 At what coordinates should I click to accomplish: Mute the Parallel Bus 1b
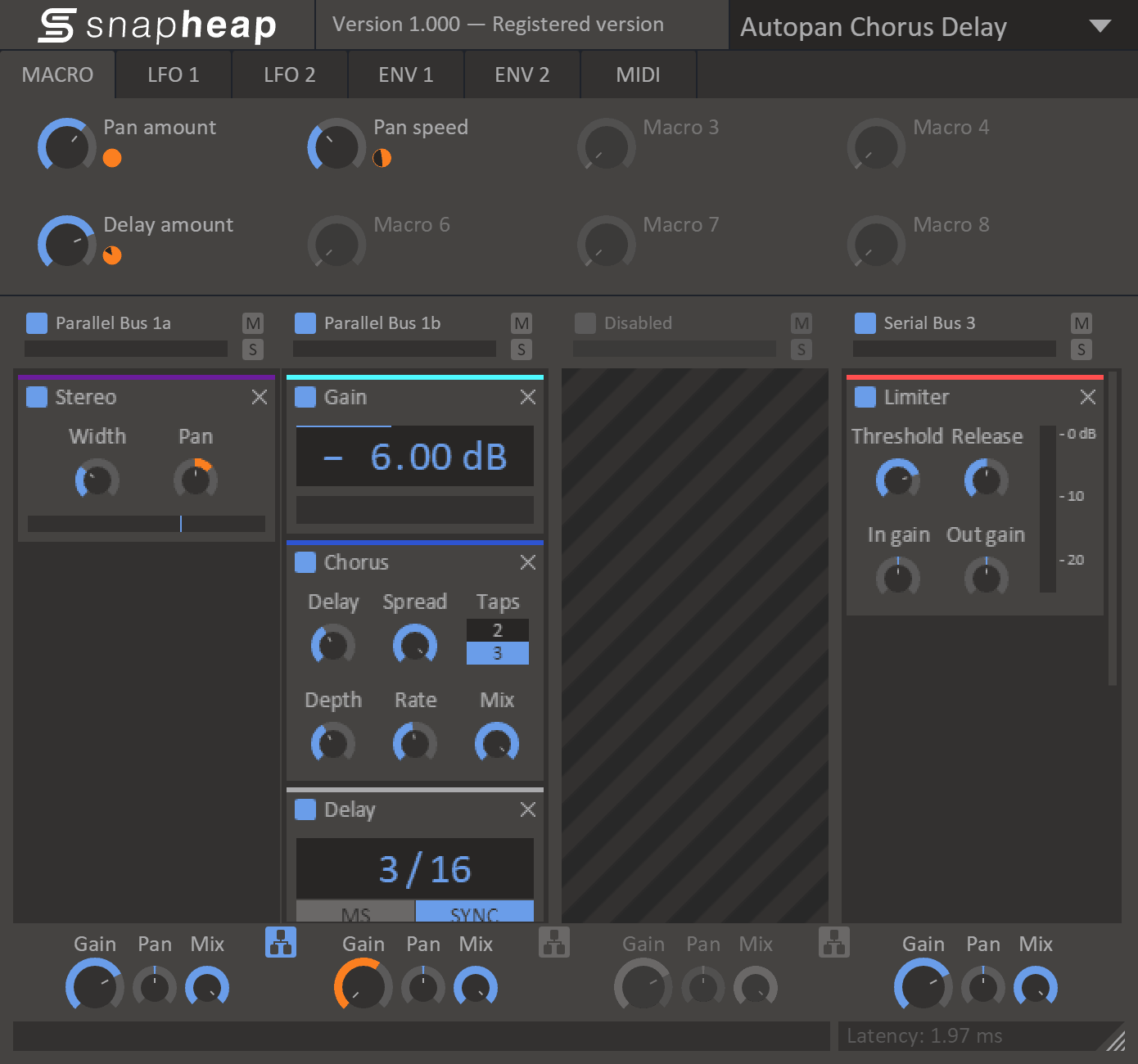(x=522, y=323)
